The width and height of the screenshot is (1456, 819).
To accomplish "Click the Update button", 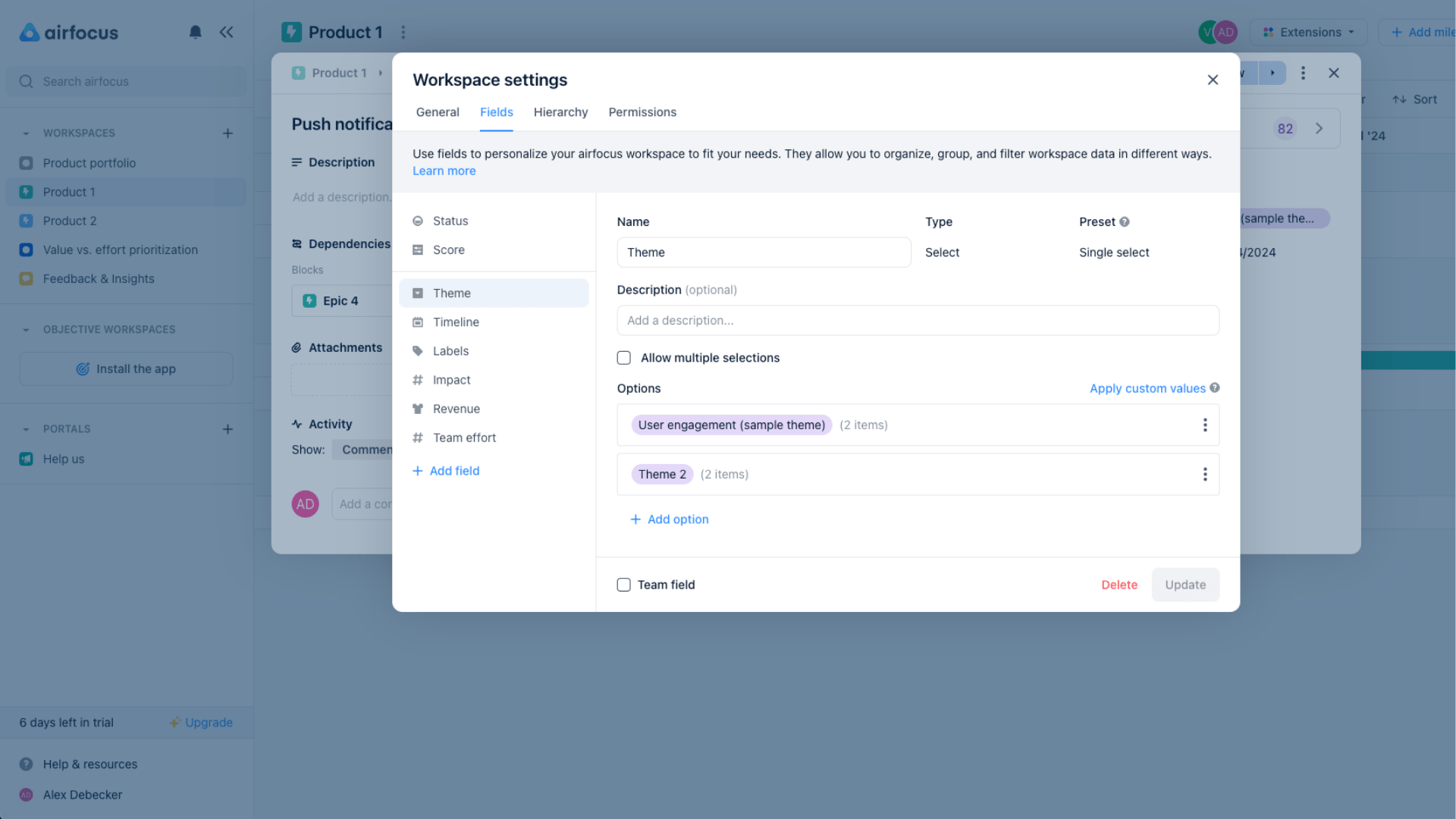I will 1185,584.
